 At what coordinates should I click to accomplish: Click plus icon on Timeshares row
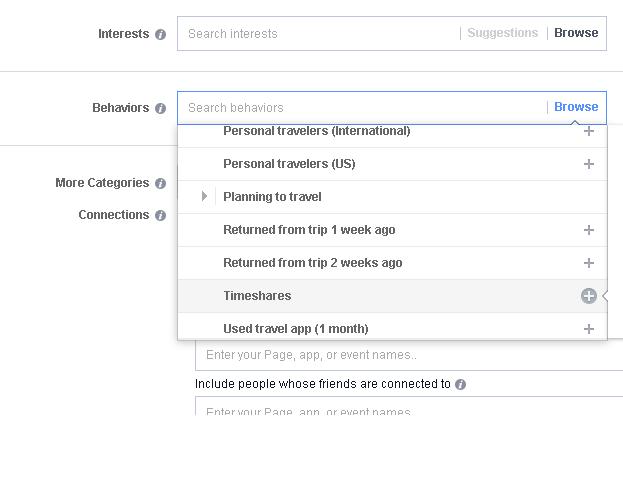[589, 296]
